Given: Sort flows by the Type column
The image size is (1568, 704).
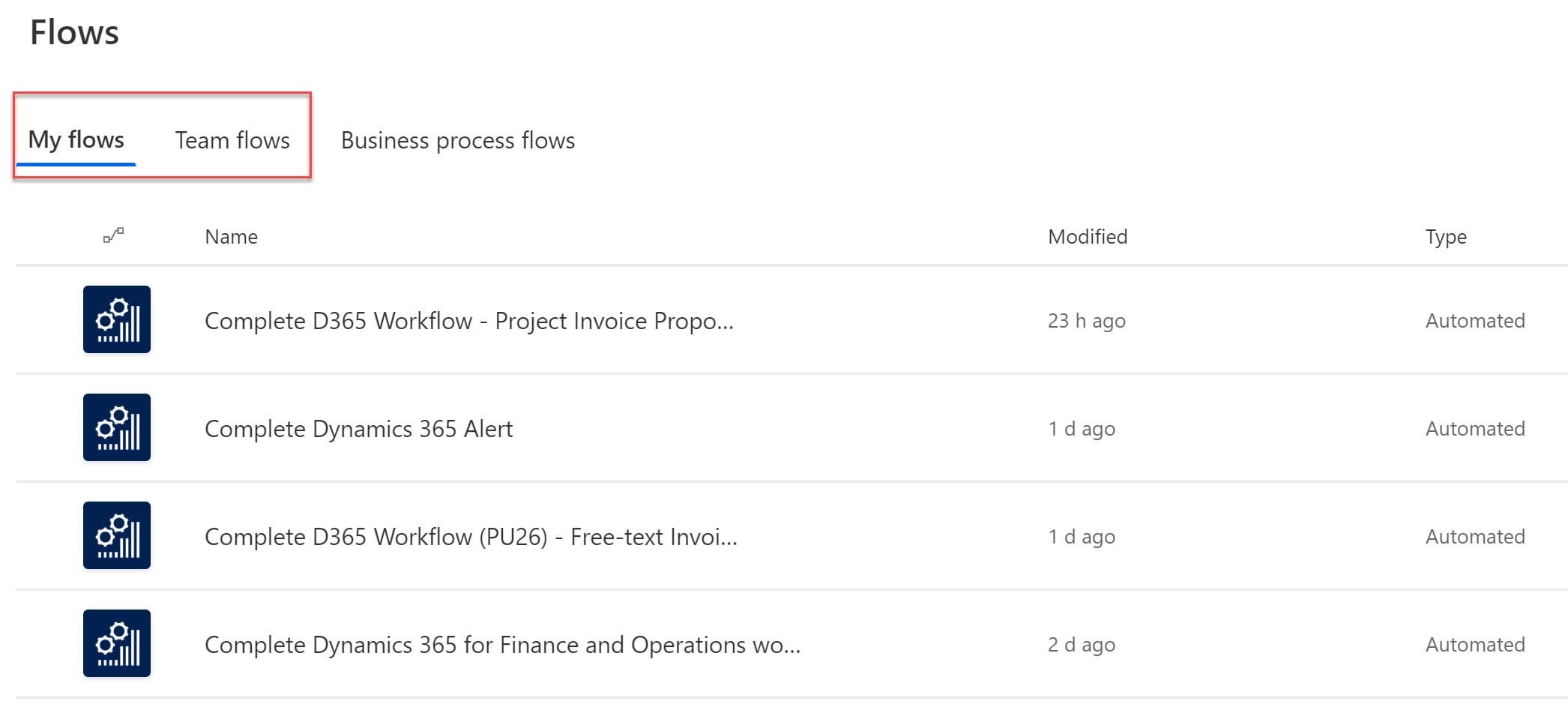Looking at the screenshot, I should [x=1445, y=237].
